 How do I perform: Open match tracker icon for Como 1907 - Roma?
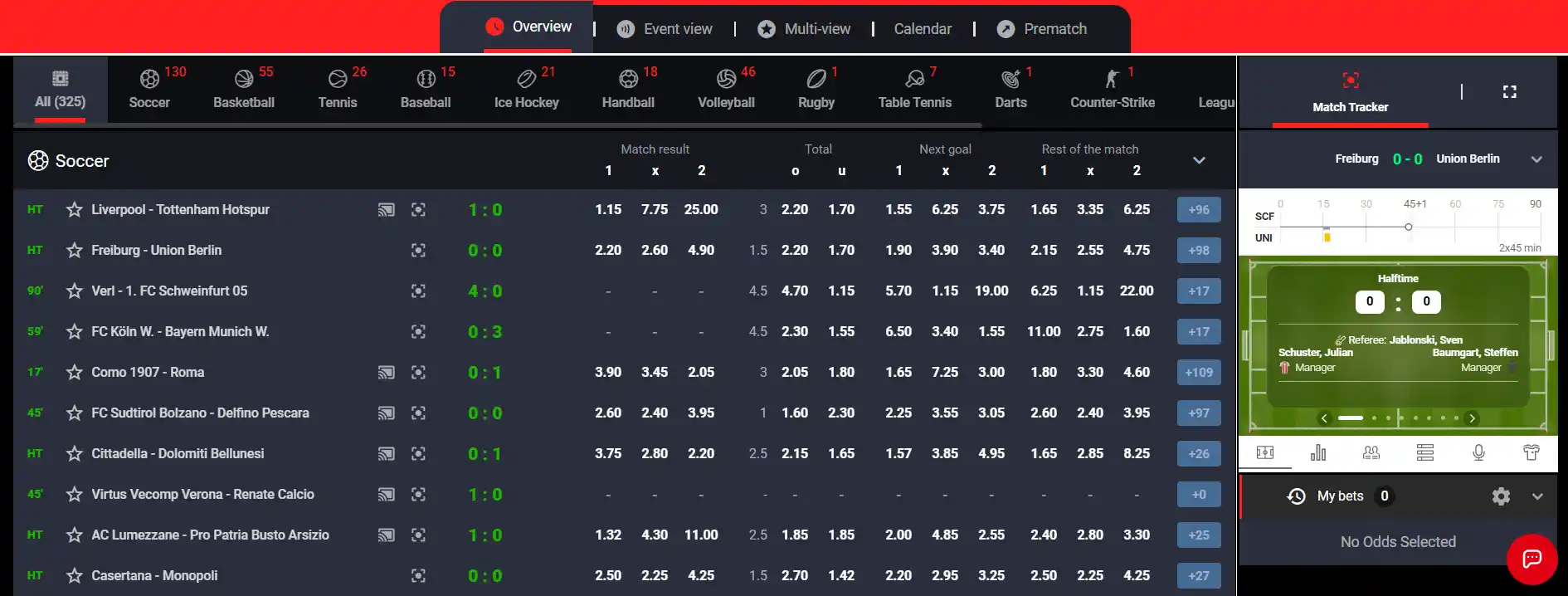point(418,373)
